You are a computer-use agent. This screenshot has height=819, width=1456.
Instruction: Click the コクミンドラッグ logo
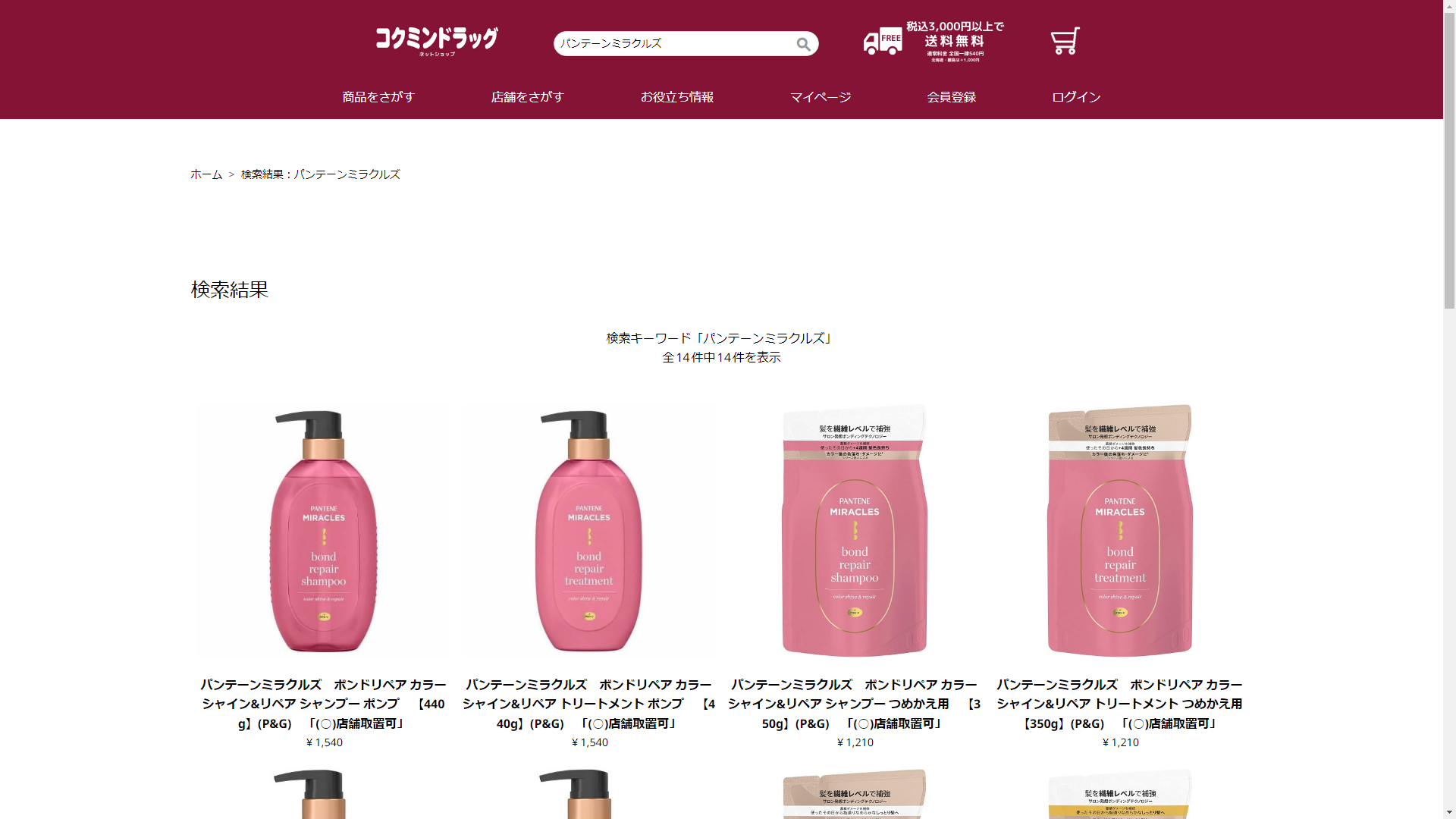[437, 41]
